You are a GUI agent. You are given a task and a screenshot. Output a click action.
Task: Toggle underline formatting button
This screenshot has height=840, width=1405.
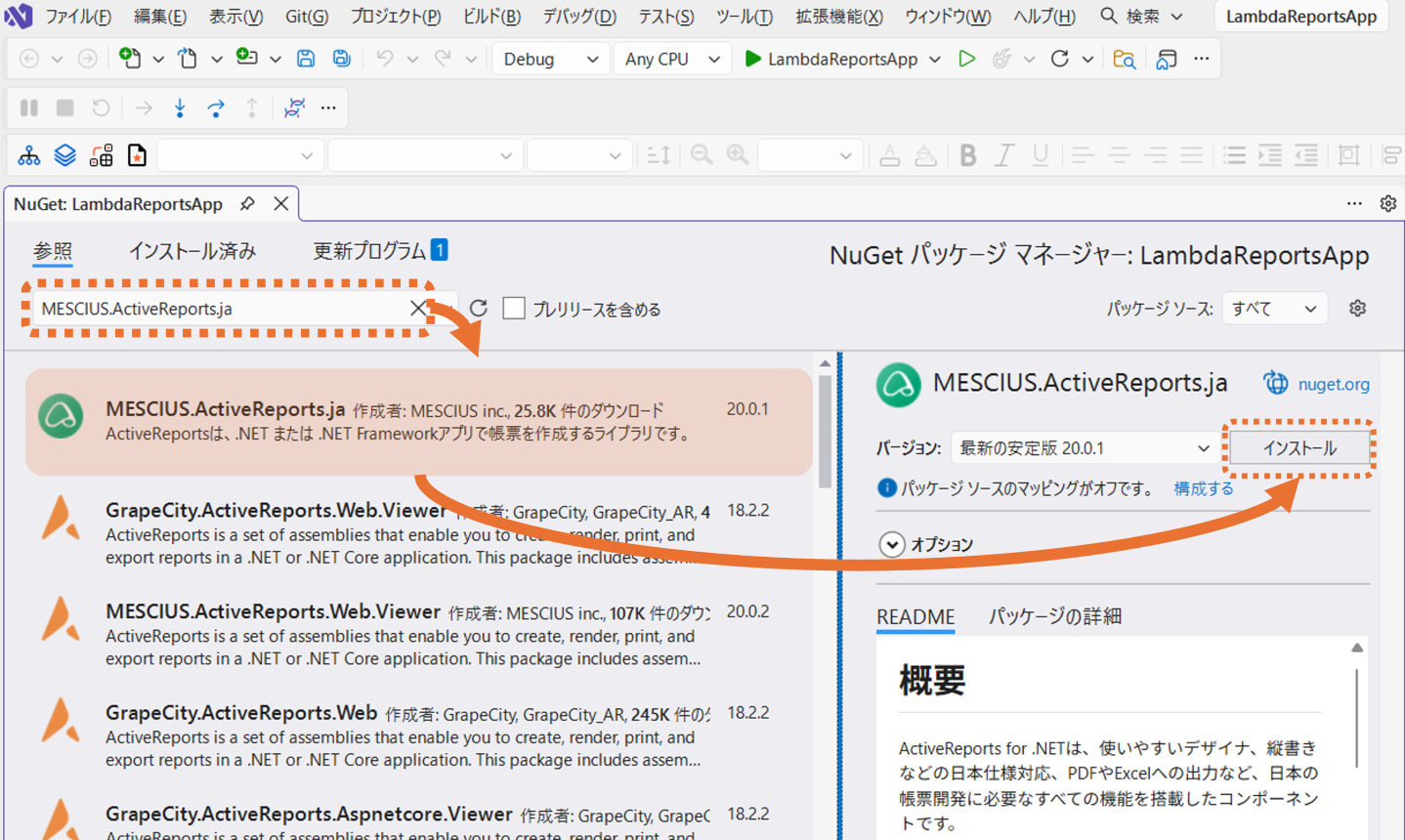1041,154
